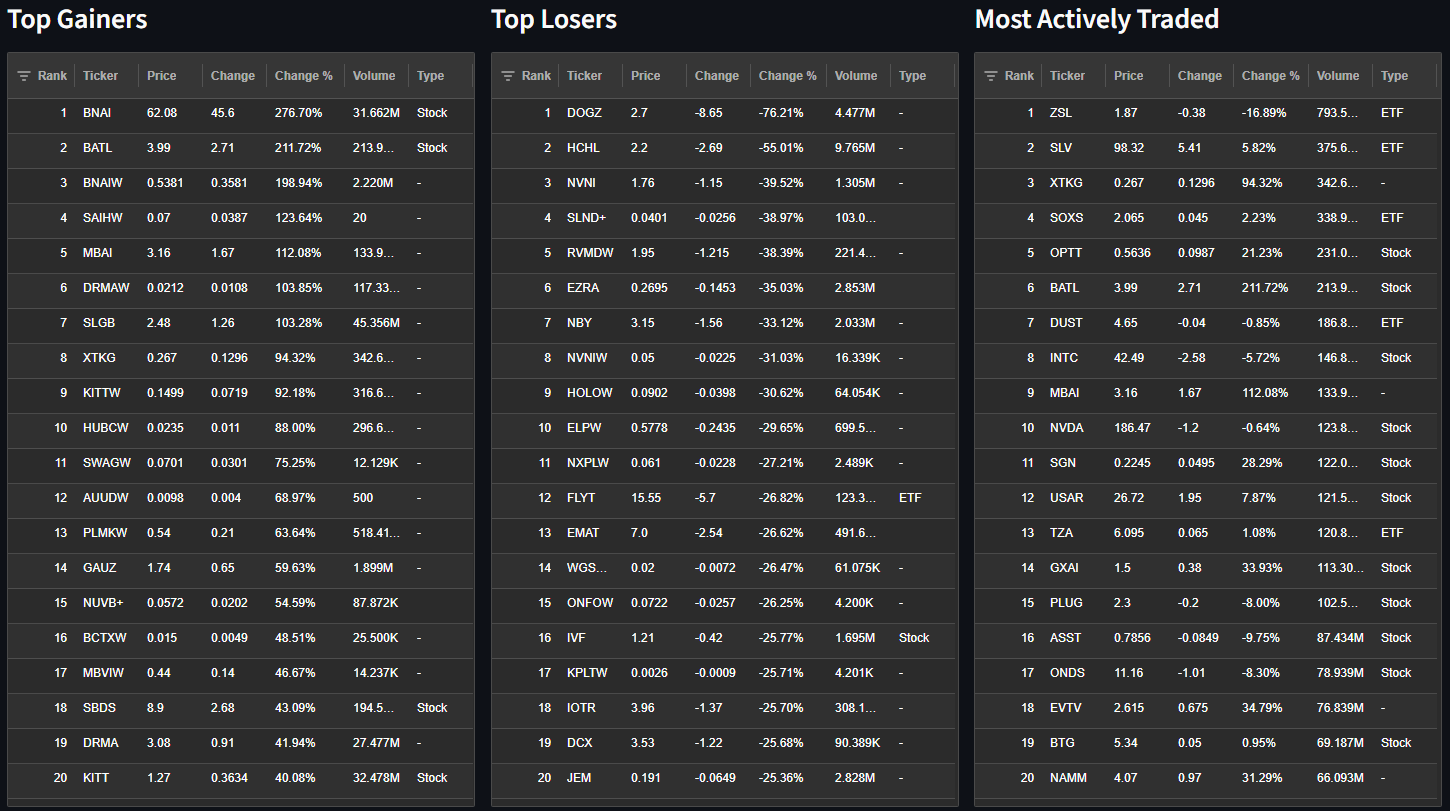
Task: Click the OPTT ticker
Action: [1066, 253]
